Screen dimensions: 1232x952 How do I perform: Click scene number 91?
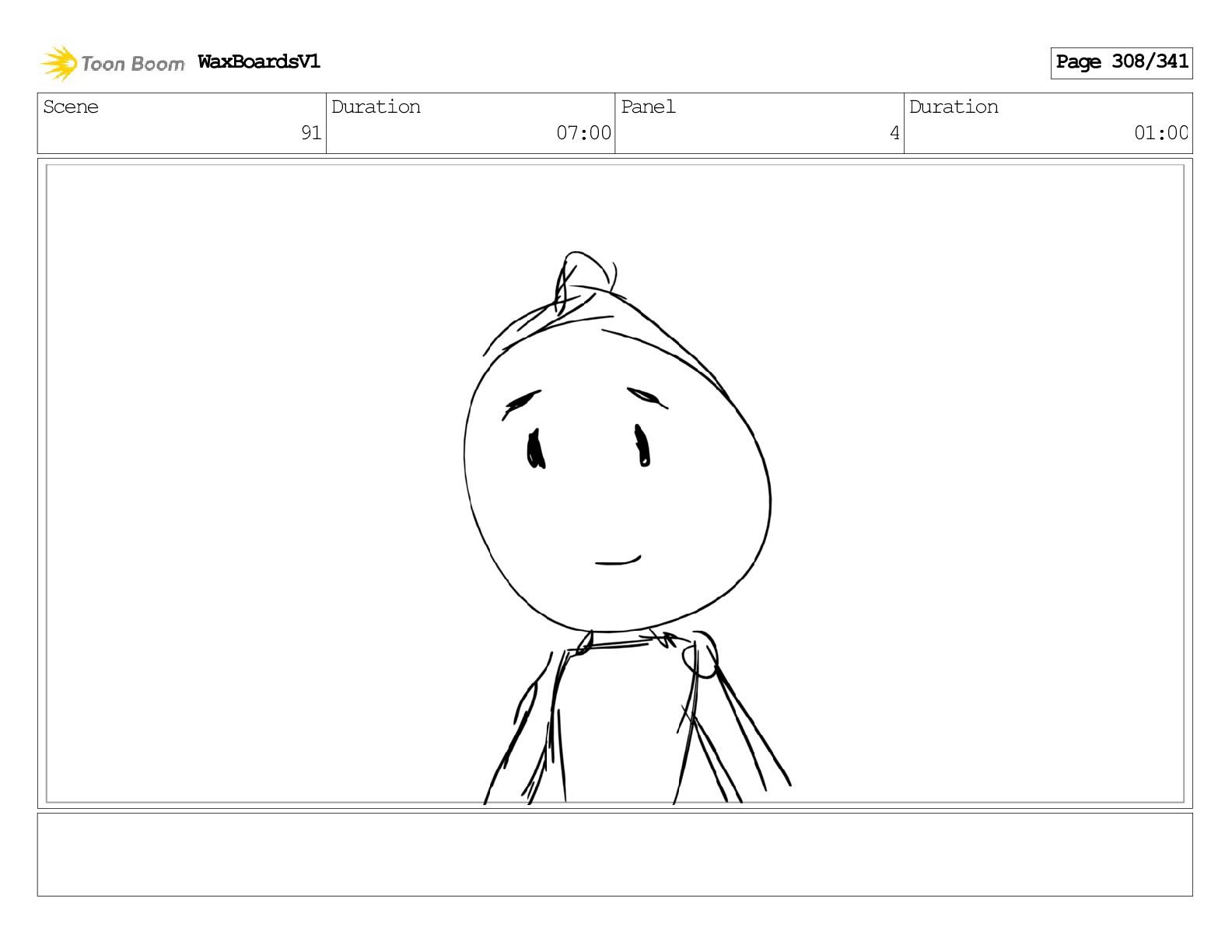[x=311, y=133]
